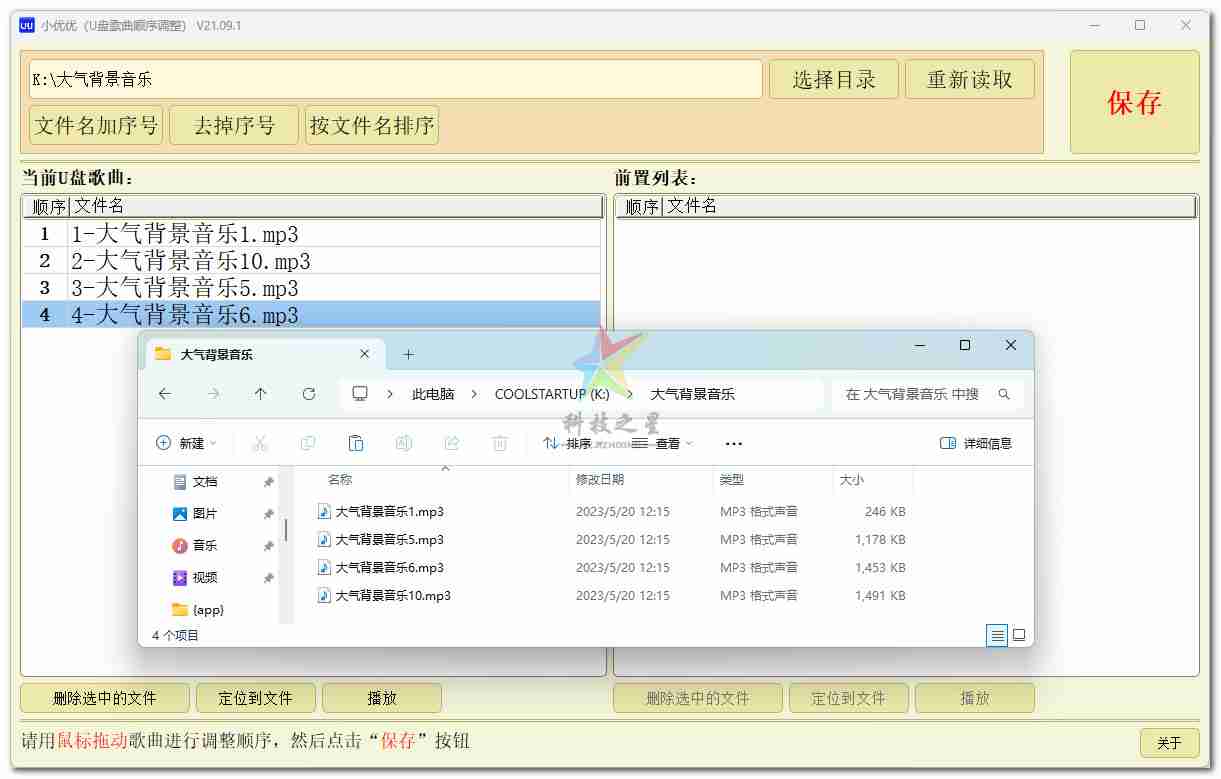
Task: Add a new Explorer tab
Action: [408, 355]
